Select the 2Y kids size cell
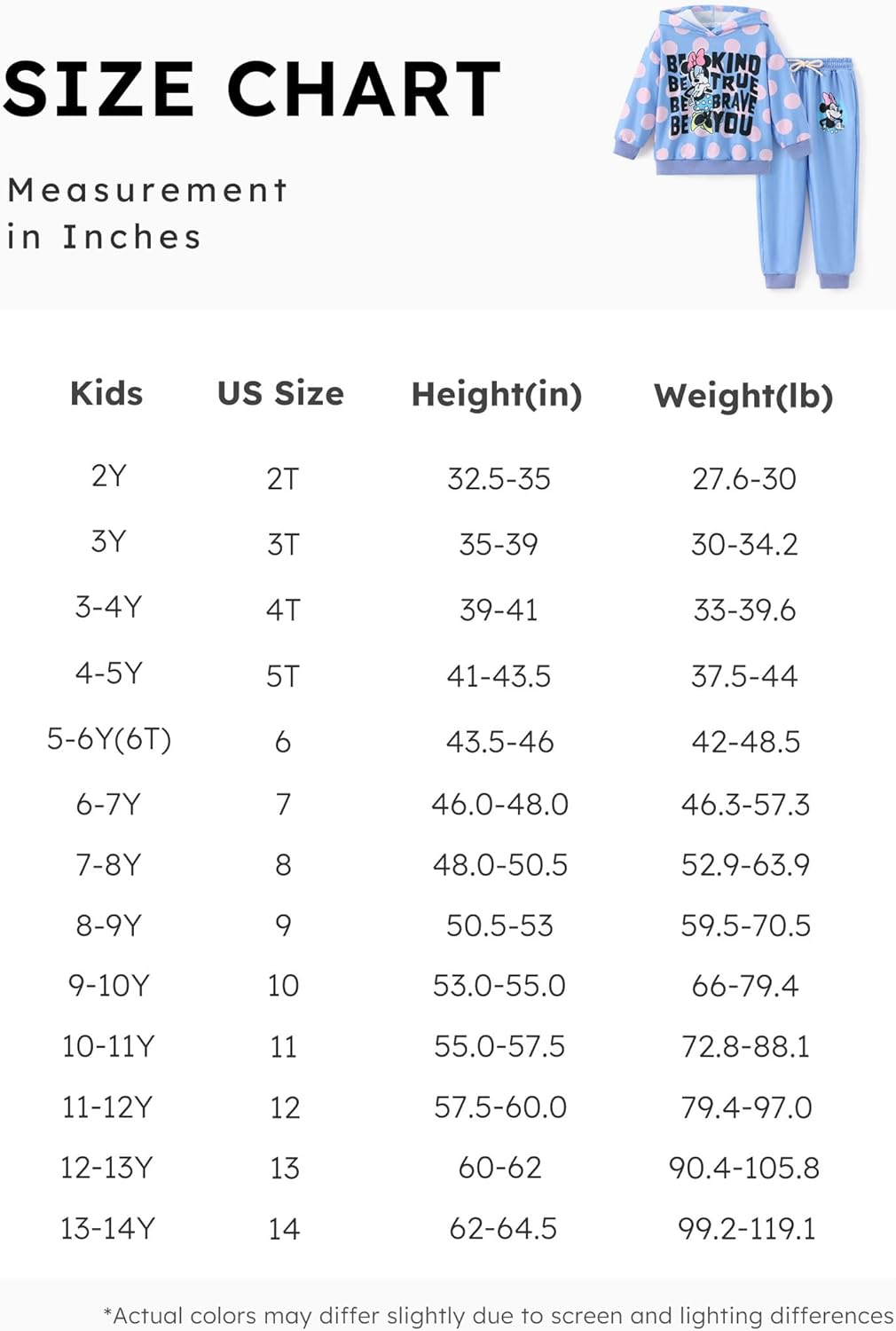The image size is (896, 1331). [x=108, y=476]
